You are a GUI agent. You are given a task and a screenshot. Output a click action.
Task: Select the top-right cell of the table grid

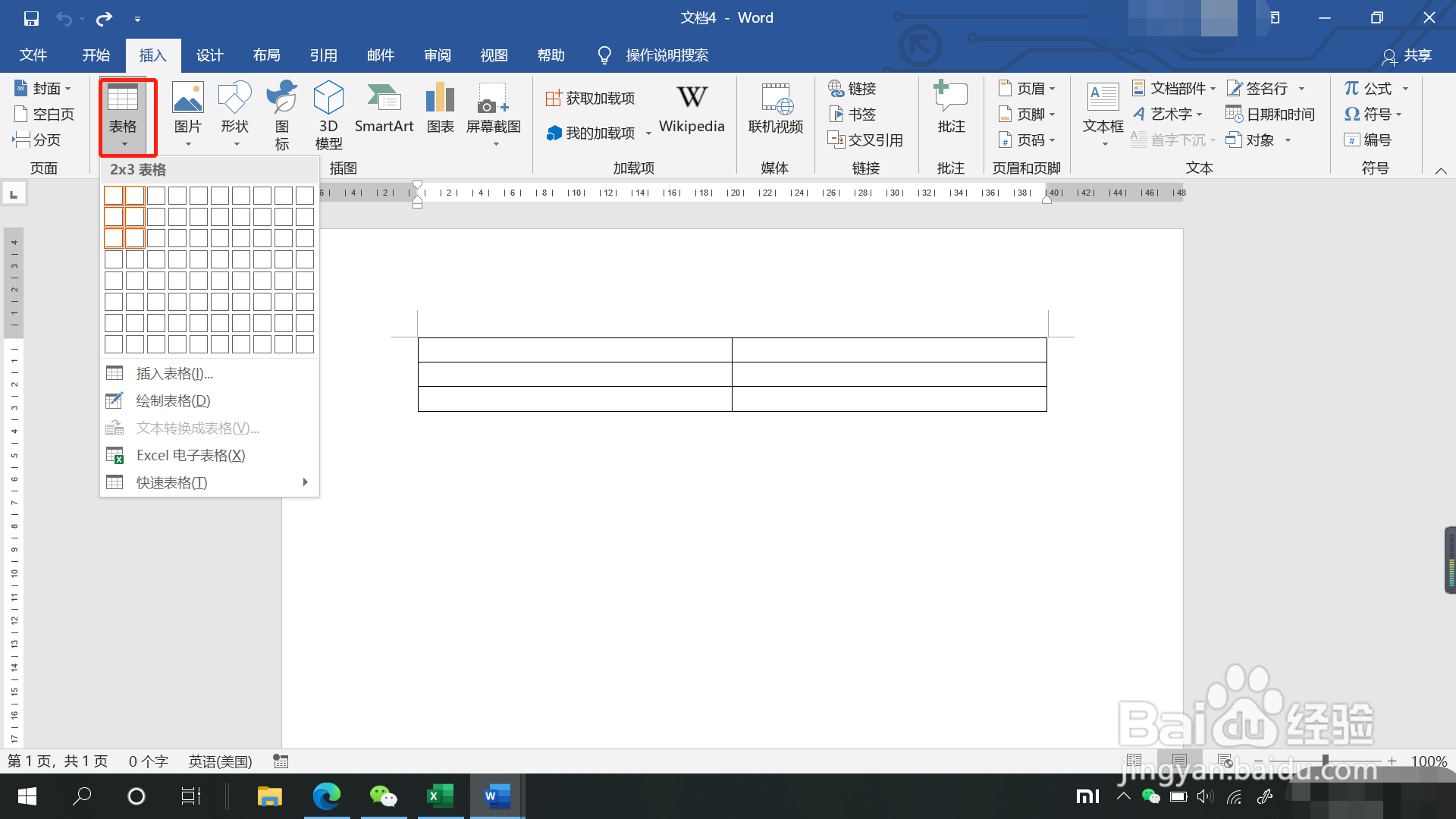point(305,196)
